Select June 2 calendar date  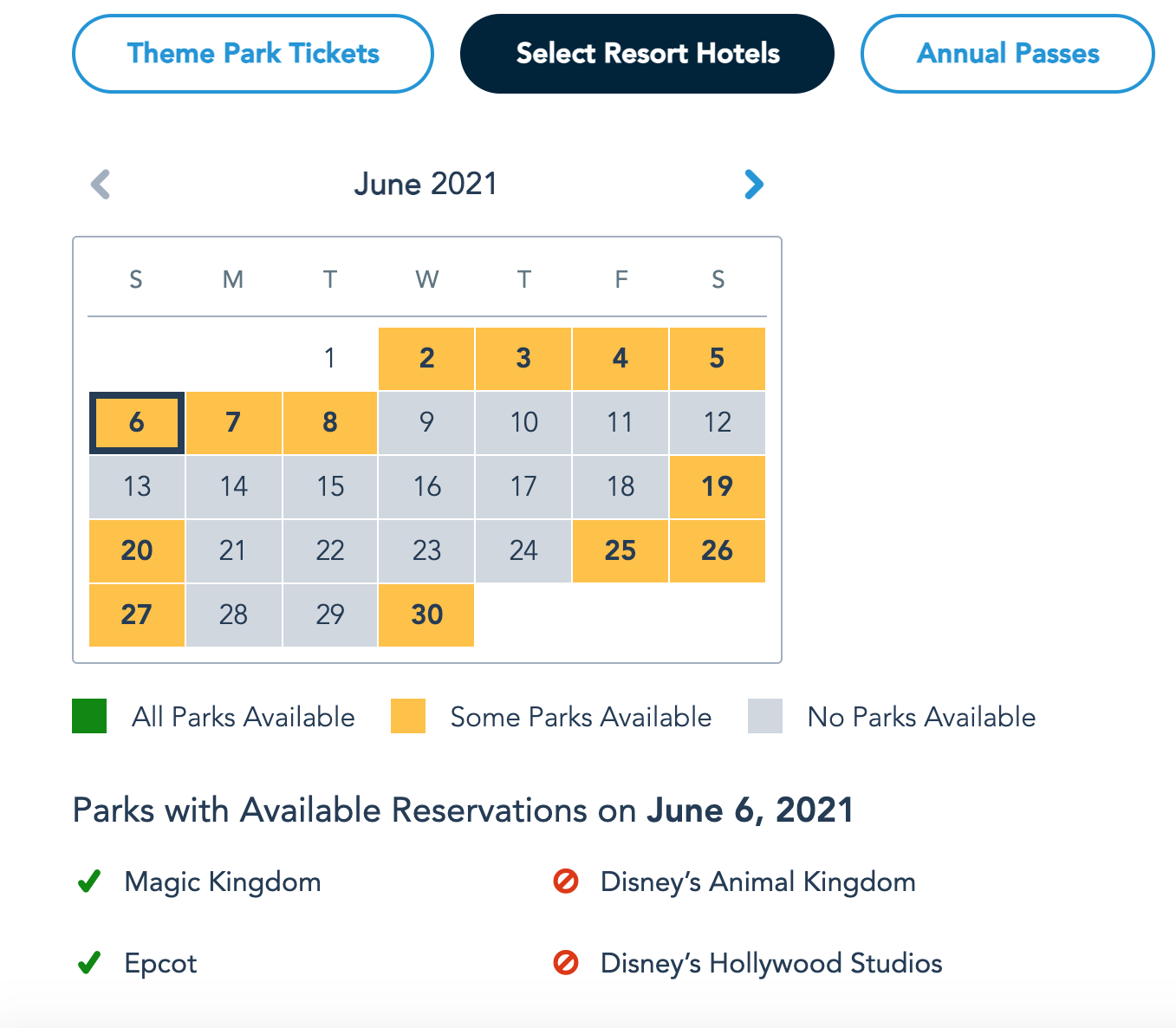pyautogui.click(x=426, y=359)
